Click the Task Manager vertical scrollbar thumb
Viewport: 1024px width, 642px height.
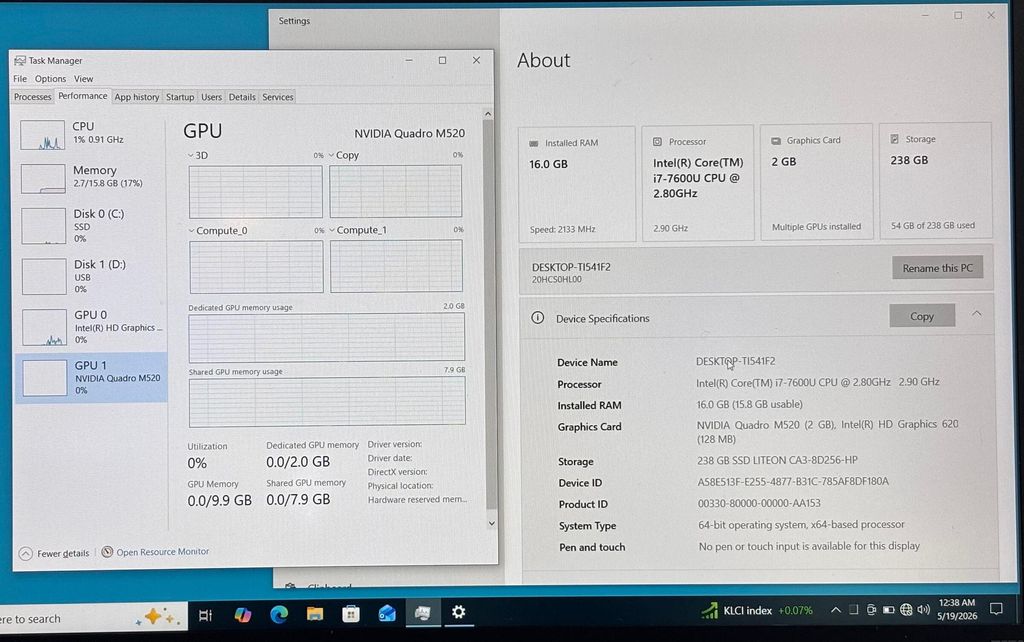(490, 313)
